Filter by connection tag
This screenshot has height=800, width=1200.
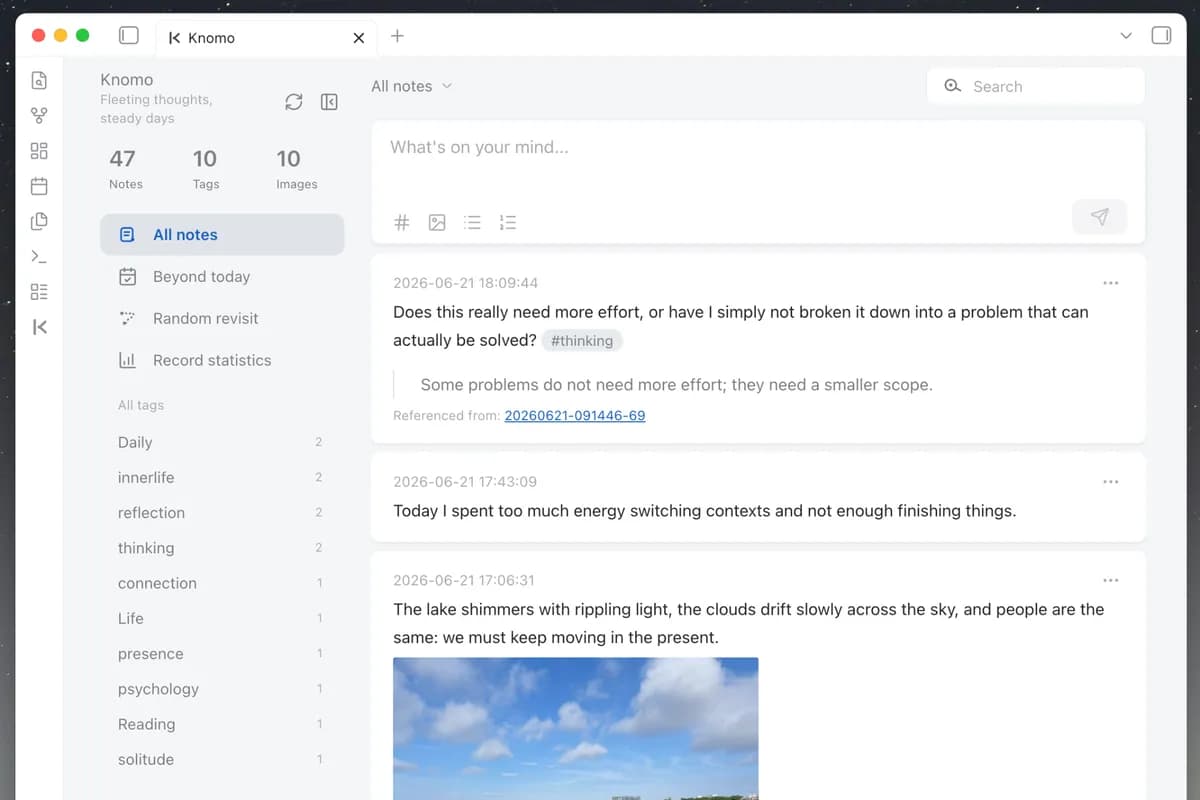pyautogui.click(x=220, y=583)
